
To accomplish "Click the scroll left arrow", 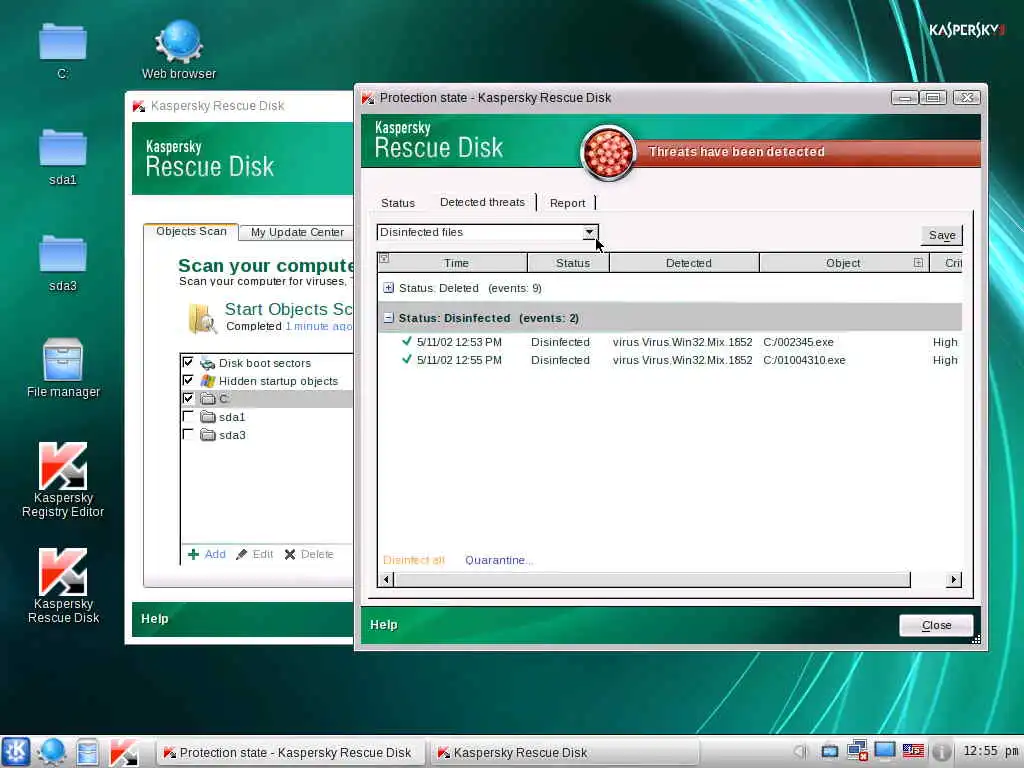I will click(386, 579).
